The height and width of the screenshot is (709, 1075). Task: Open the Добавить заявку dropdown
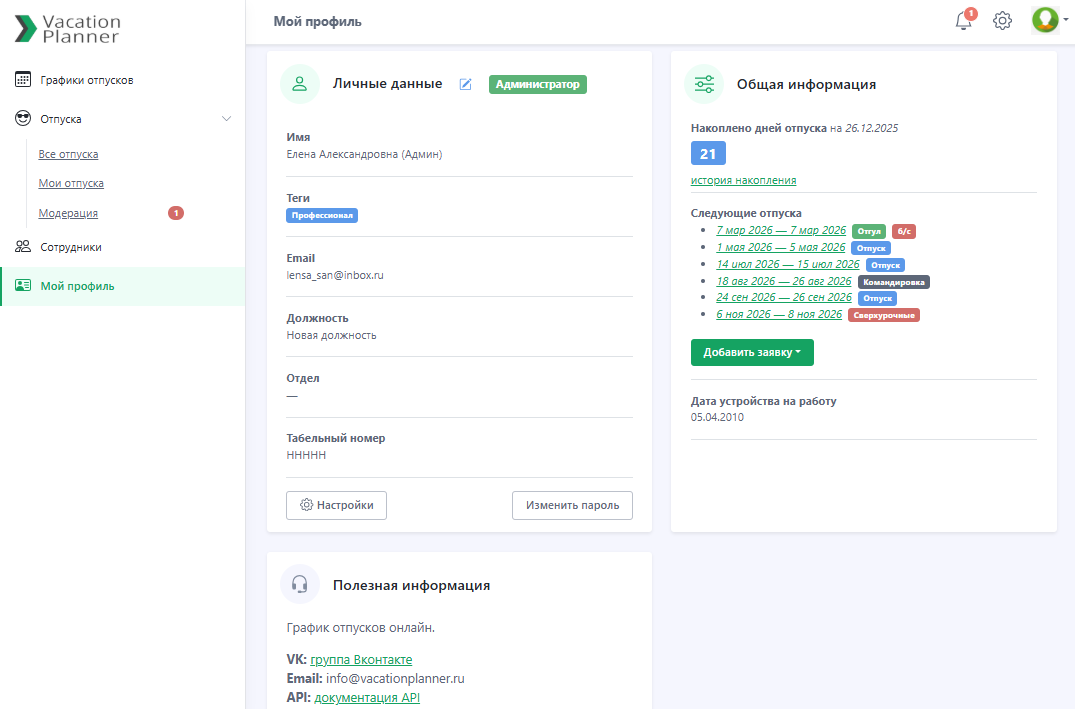click(752, 352)
